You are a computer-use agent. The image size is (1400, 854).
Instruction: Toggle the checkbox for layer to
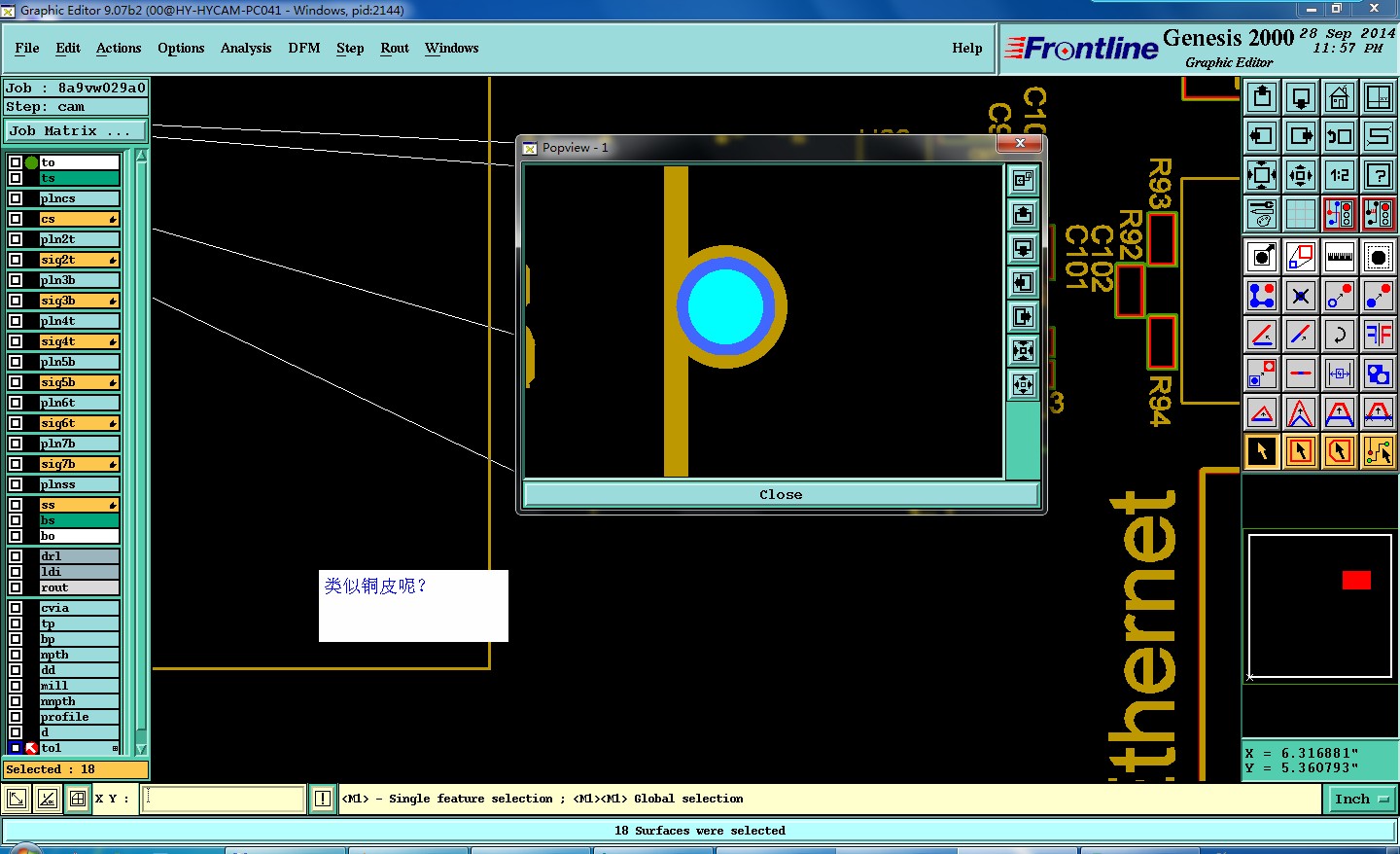click(16, 162)
